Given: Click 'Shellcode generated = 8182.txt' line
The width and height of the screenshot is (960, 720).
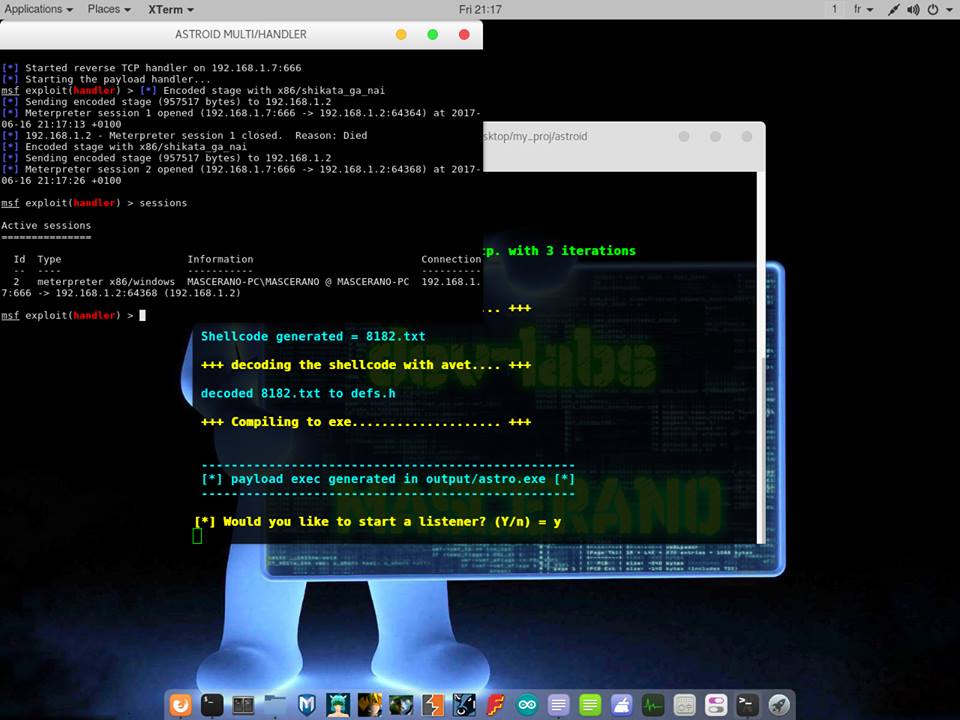Looking at the screenshot, I should coord(313,336).
